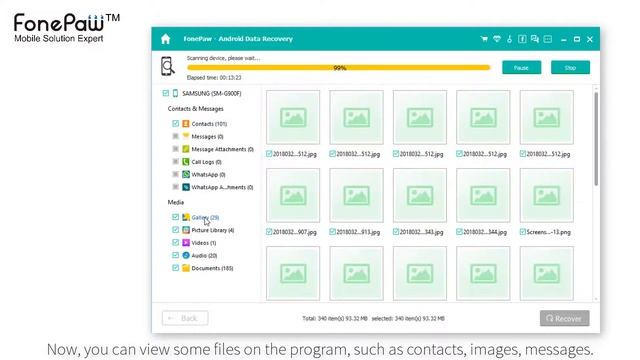Click the FonePaw Android Data Recovery title
This screenshot has width=640, height=360.
point(238,39)
